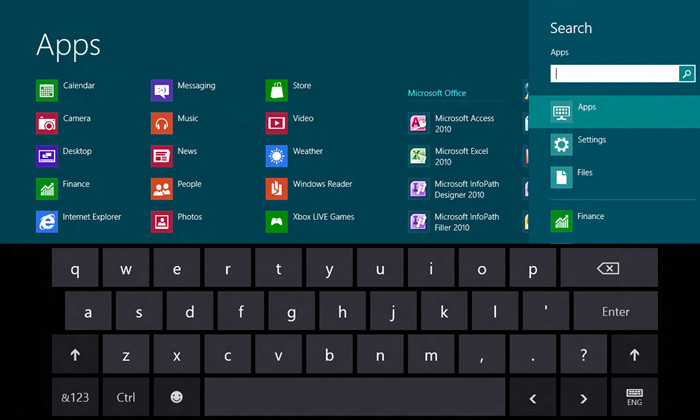Tap the z key
This screenshot has width=700, height=420.
click(x=126, y=354)
